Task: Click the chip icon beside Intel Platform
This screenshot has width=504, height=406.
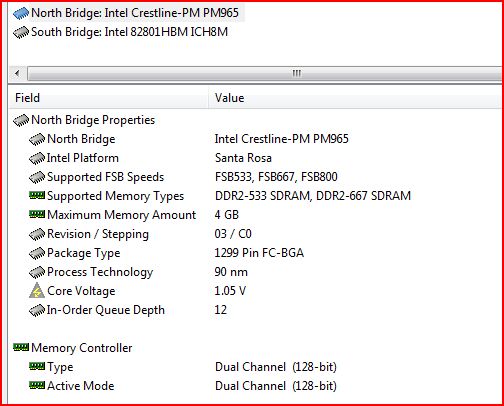Action: click(37, 158)
